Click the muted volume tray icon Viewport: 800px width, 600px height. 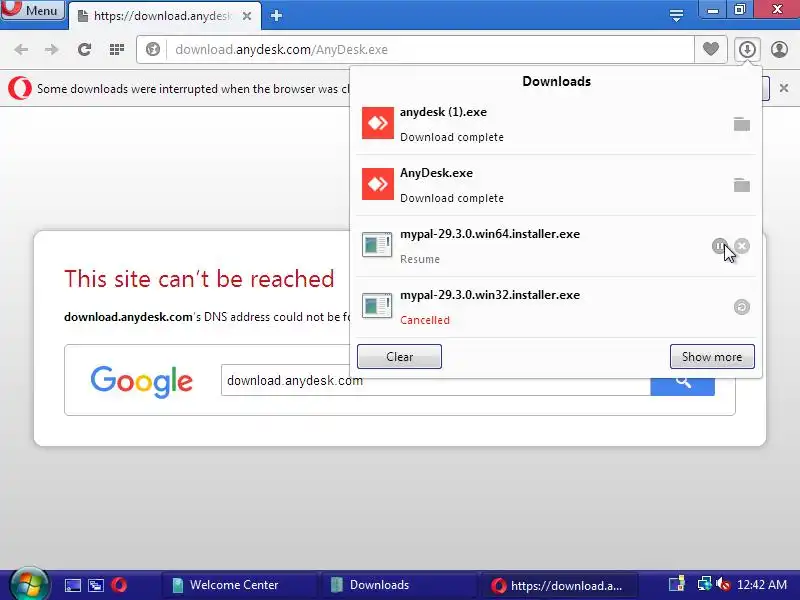723,584
